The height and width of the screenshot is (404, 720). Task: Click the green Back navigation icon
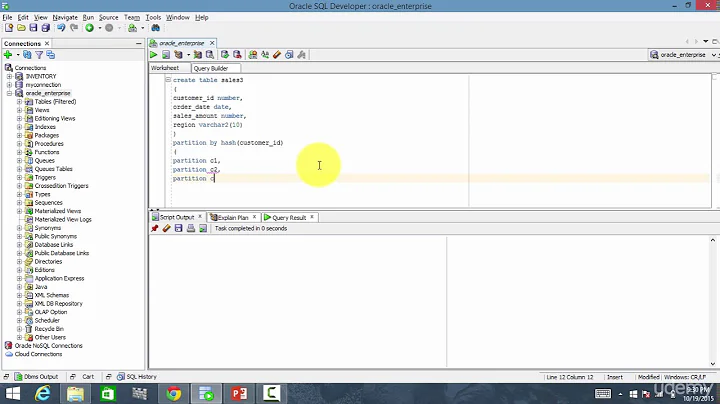pos(90,28)
